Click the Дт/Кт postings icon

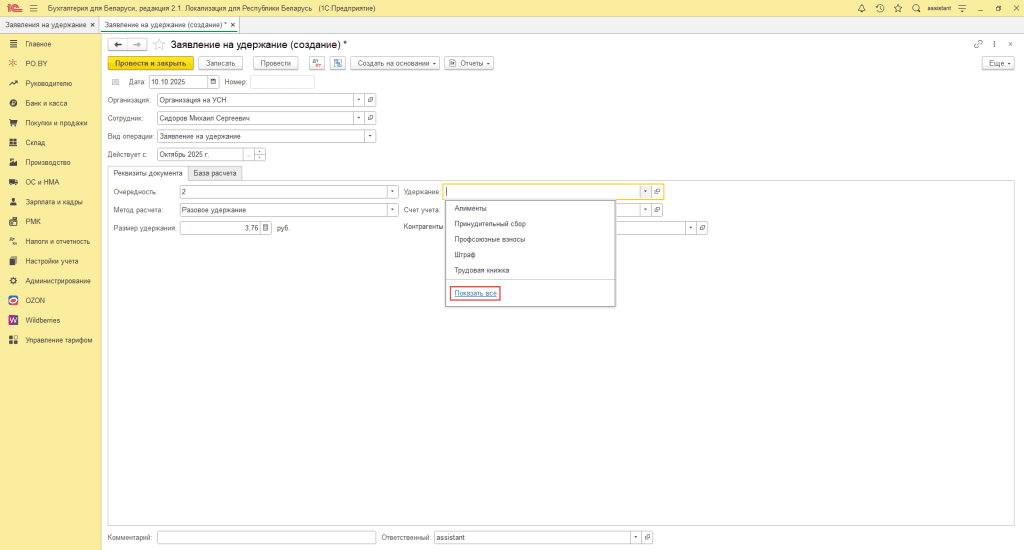tap(316, 63)
